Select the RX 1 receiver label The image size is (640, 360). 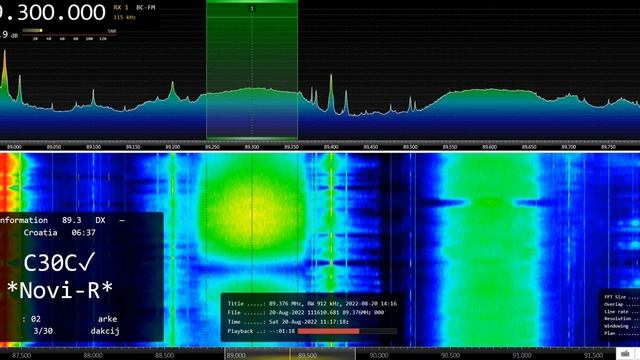pos(121,7)
